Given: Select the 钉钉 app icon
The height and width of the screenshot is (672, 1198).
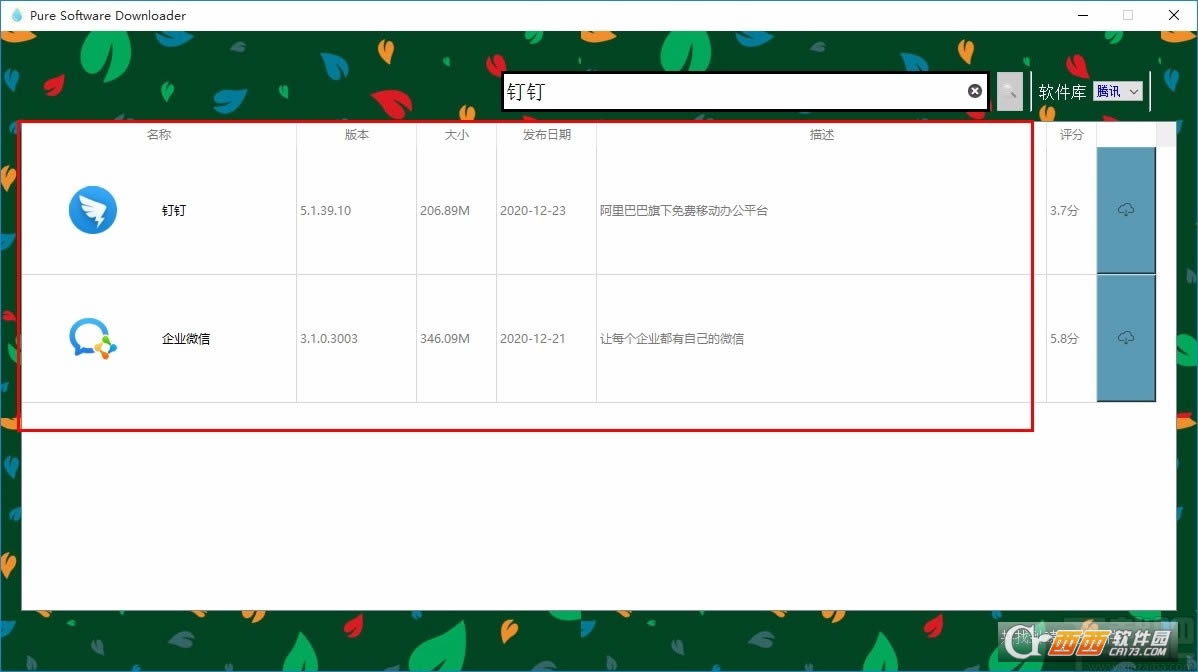Looking at the screenshot, I should (x=92, y=210).
